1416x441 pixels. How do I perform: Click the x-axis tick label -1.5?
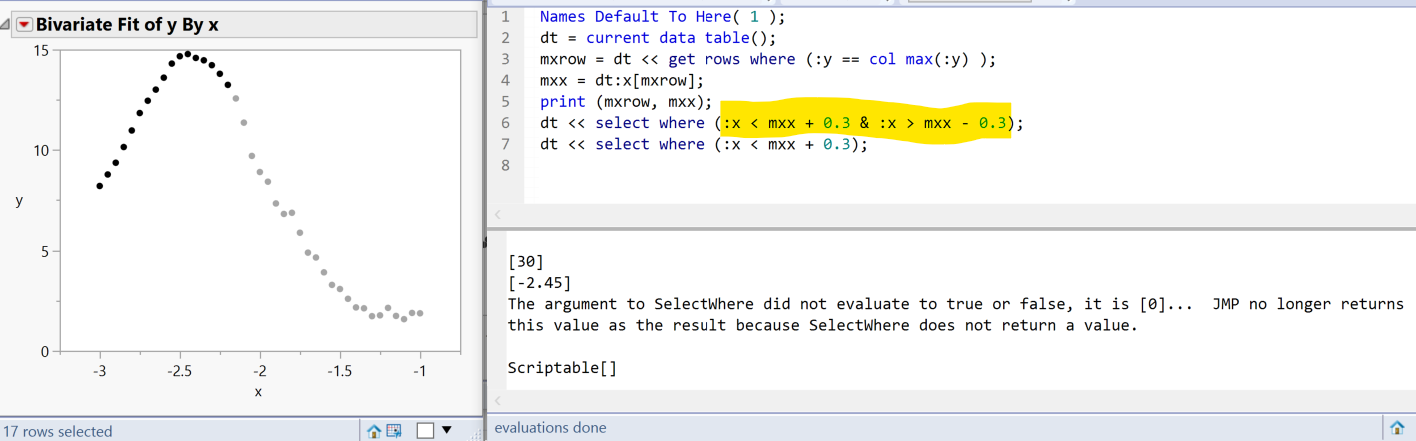pyautogui.click(x=339, y=371)
